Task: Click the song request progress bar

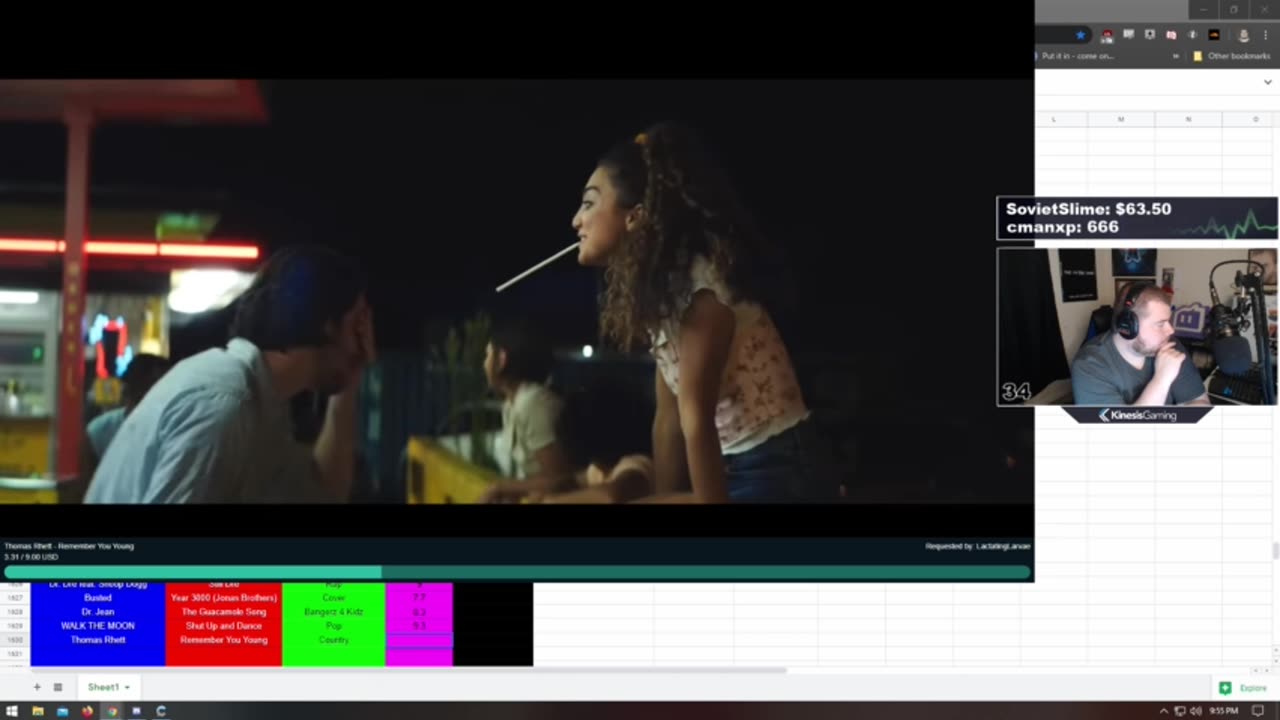Action: click(x=517, y=572)
